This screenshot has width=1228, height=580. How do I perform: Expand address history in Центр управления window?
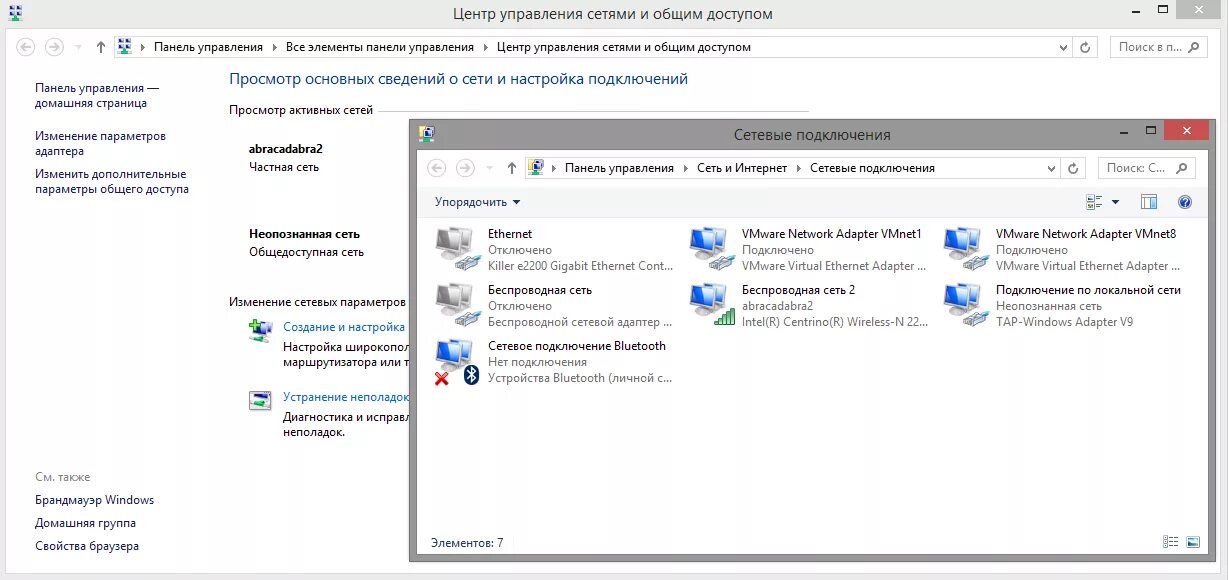click(x=1063, y=47)
